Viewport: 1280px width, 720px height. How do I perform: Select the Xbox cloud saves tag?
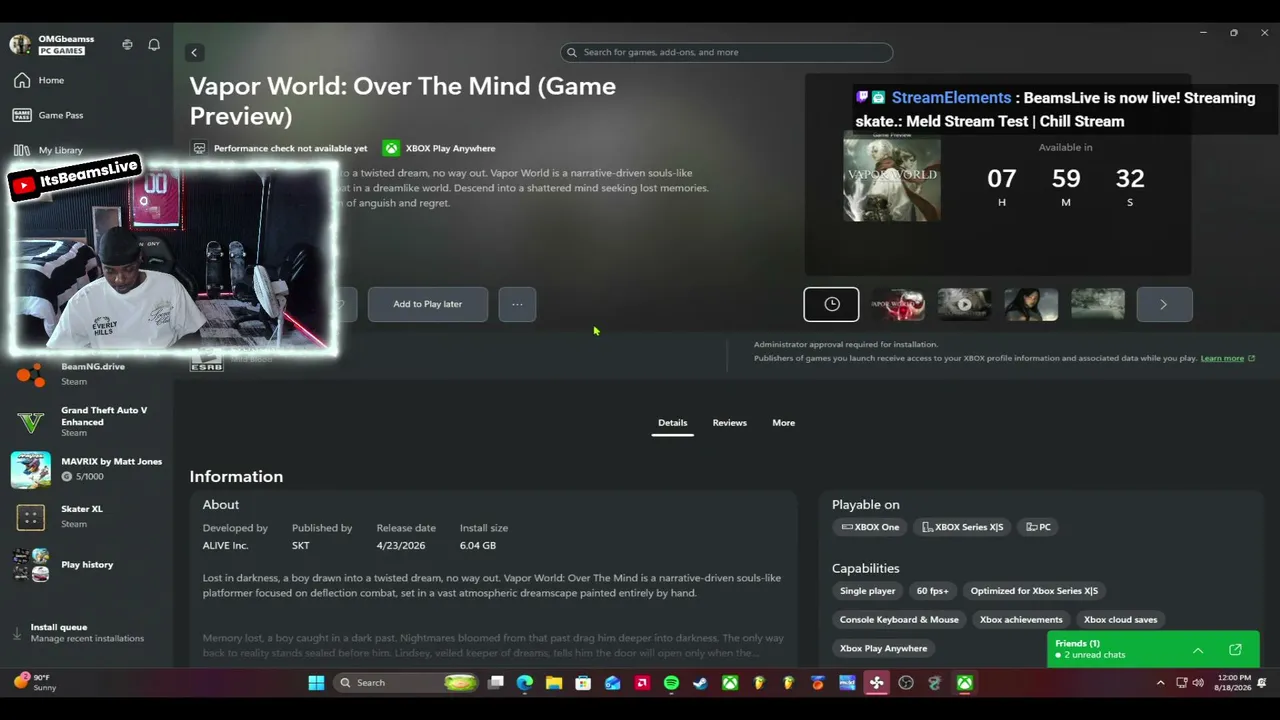pos(1120,620)
